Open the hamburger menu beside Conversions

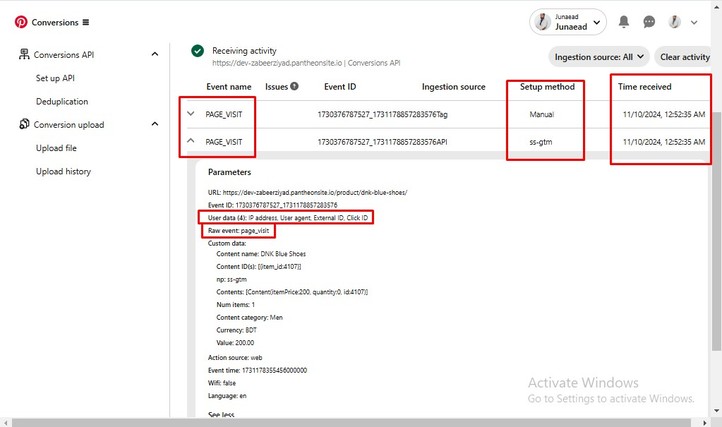86,22
